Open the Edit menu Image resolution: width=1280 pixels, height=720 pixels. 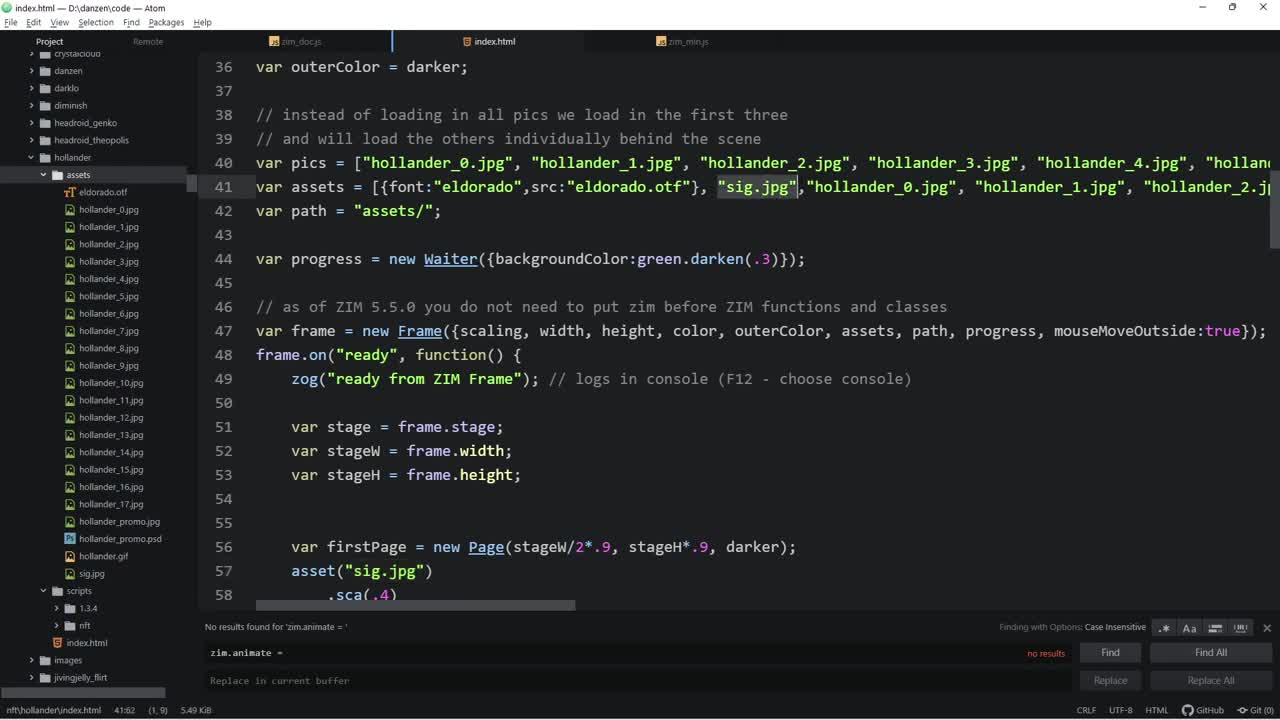[33, 22]
